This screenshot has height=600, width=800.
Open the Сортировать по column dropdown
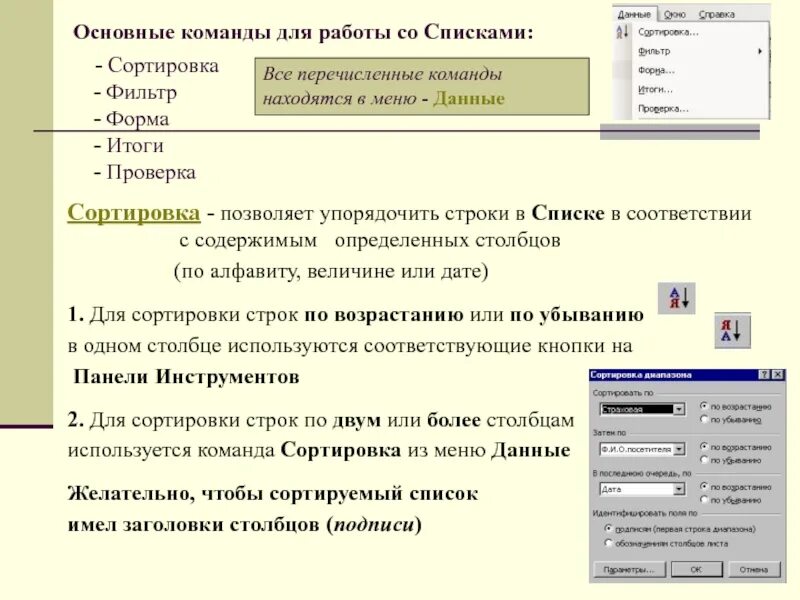coord(679,409)
